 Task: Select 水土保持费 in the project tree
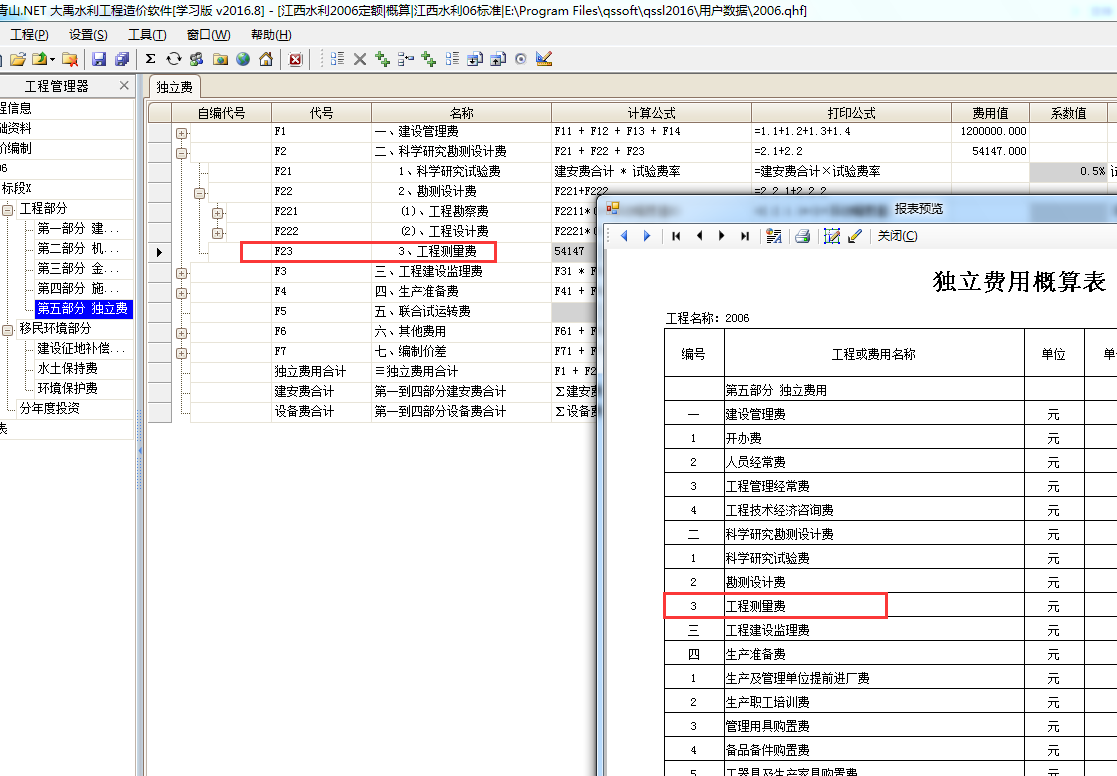(x=67, y=368)
